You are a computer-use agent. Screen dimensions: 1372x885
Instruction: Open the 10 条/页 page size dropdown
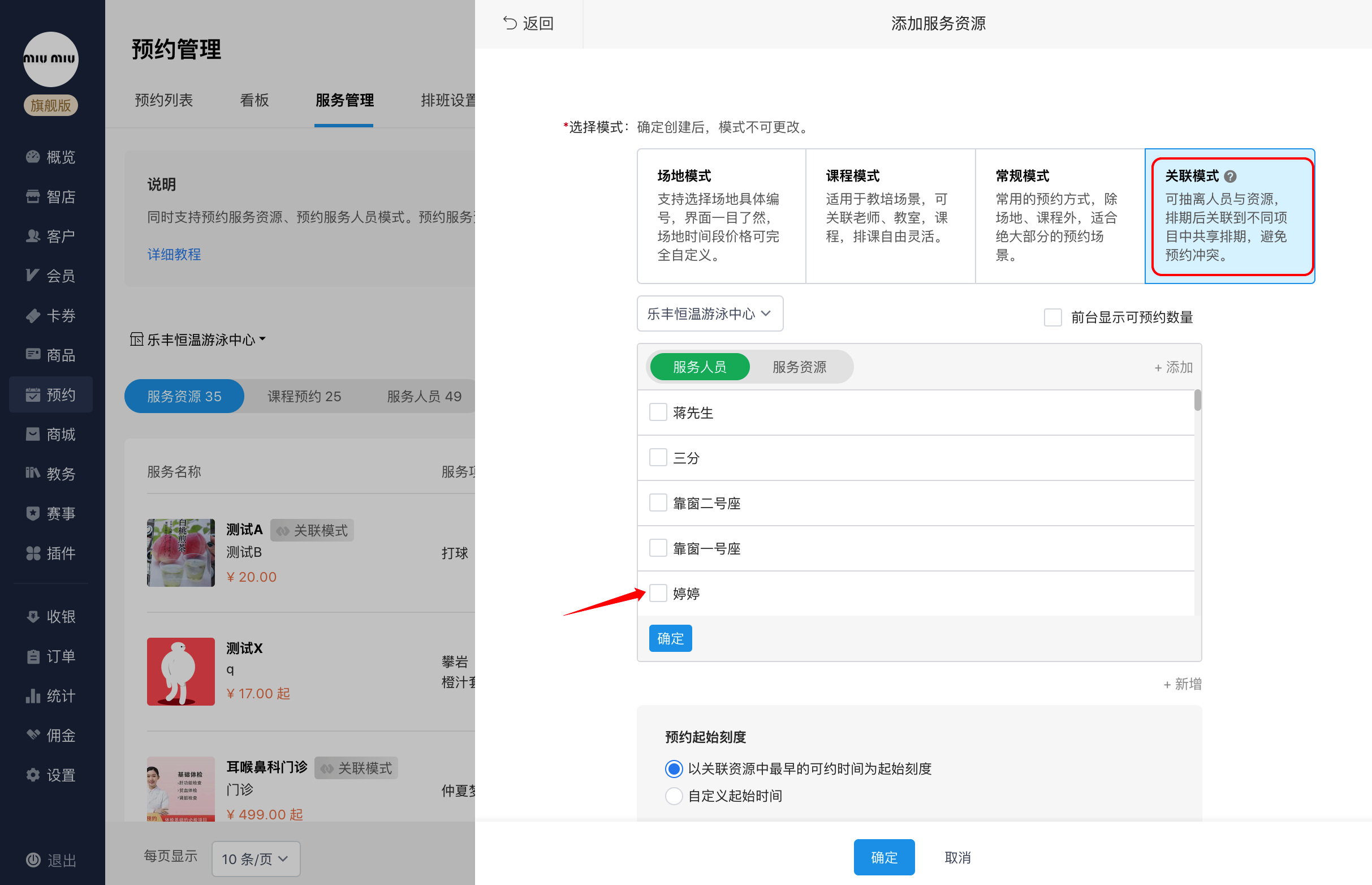[x=256, y=858]
